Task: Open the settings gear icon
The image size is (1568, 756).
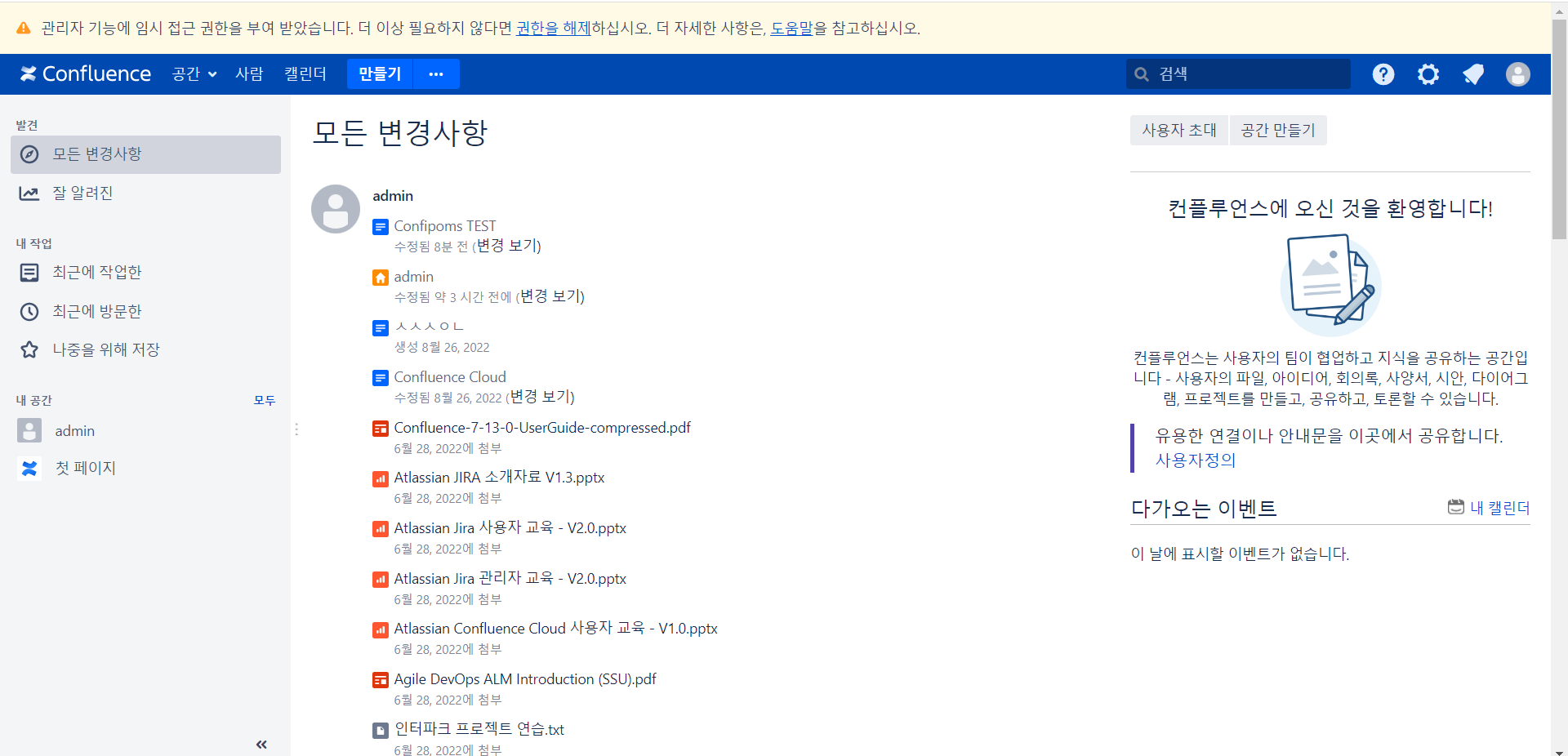Action: click(x=1428, y=74)
